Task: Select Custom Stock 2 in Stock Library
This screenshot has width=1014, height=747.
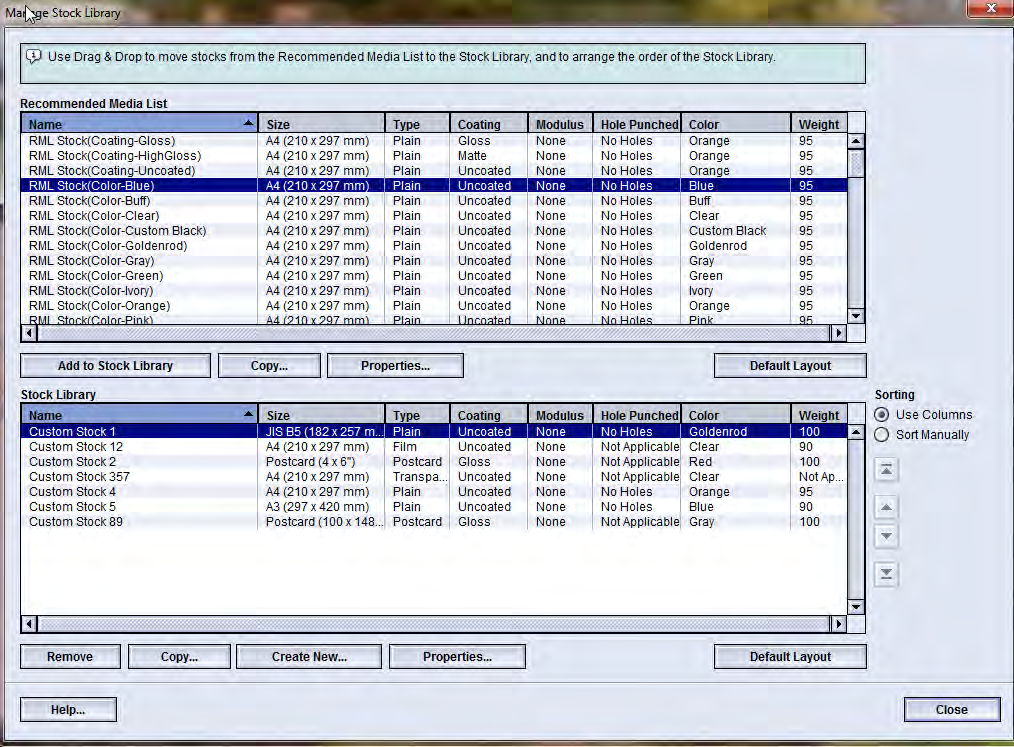Action: point(434,462)
